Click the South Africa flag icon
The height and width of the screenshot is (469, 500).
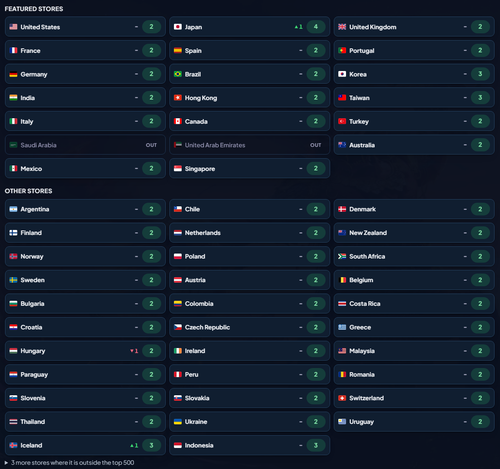pyautogui.click(x=342, y=256)
